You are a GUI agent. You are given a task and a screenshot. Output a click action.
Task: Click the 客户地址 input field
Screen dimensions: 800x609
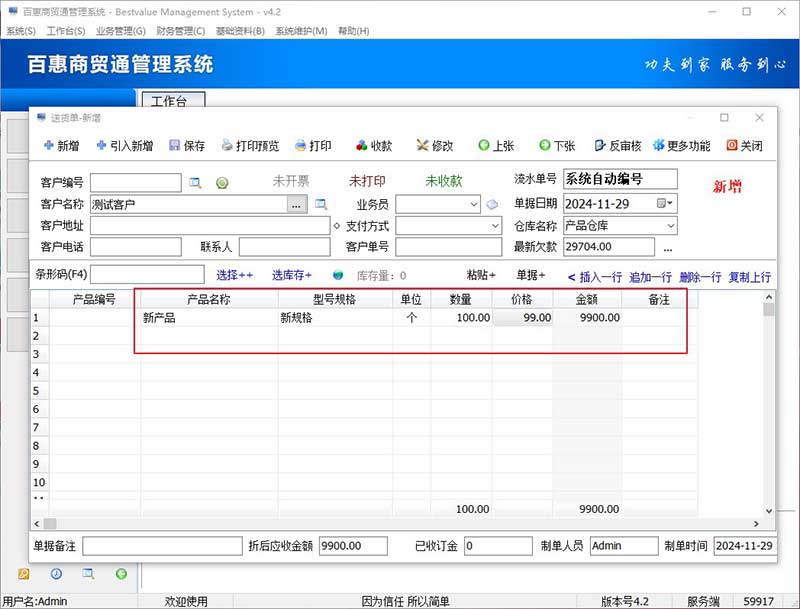(x=210, y=225)
